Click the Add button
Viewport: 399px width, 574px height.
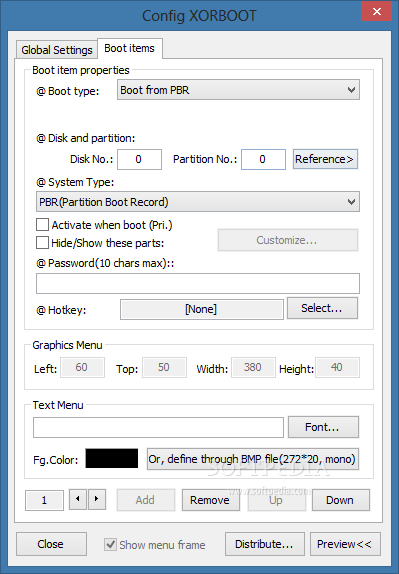click(x=146, y=500)
